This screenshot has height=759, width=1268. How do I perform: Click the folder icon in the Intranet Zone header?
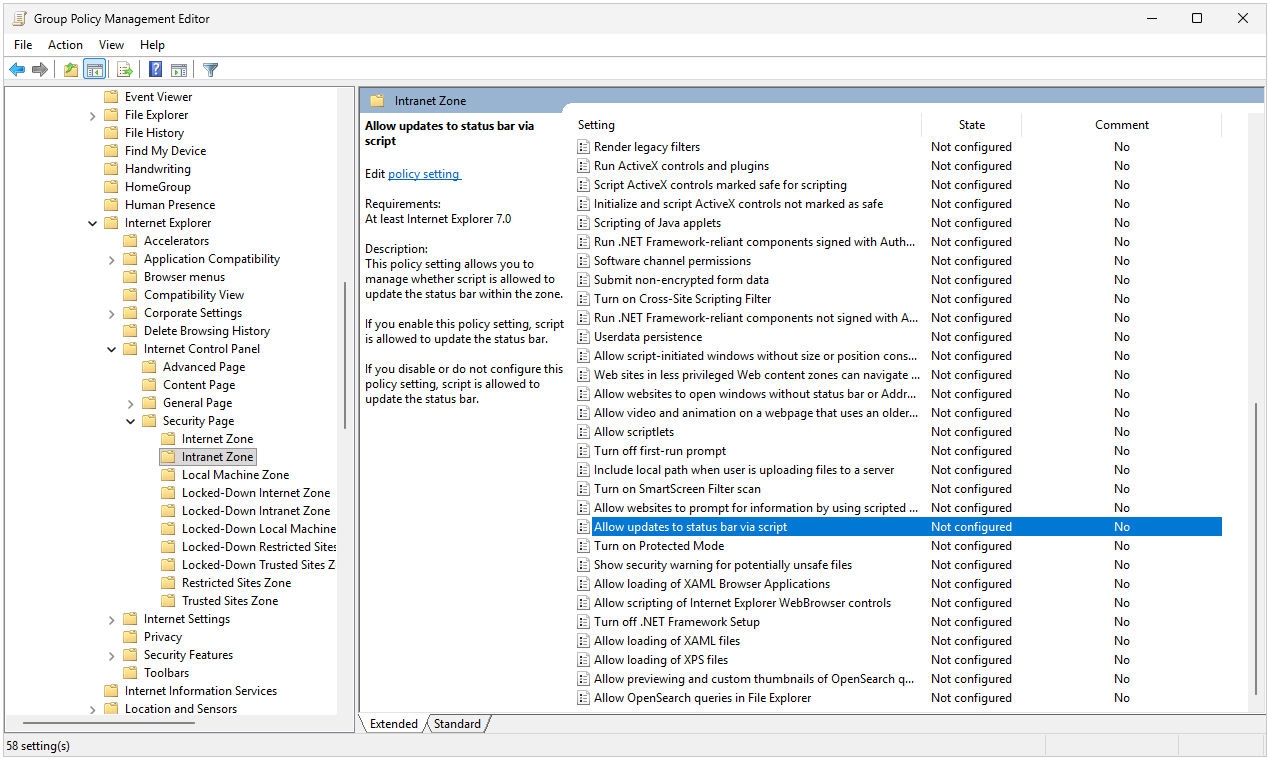tap(377, 101)
